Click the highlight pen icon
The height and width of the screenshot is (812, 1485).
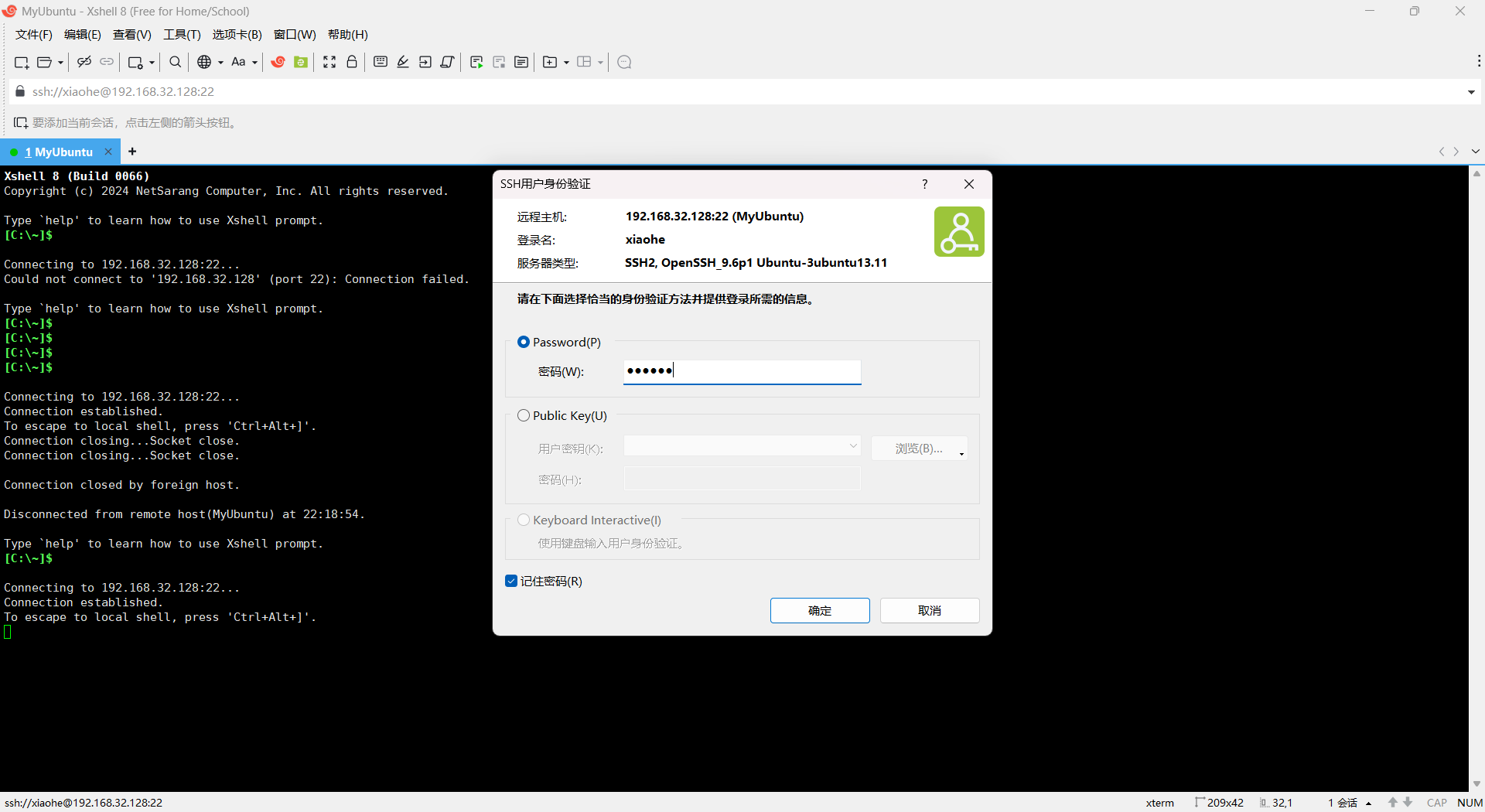coord(403,62)
